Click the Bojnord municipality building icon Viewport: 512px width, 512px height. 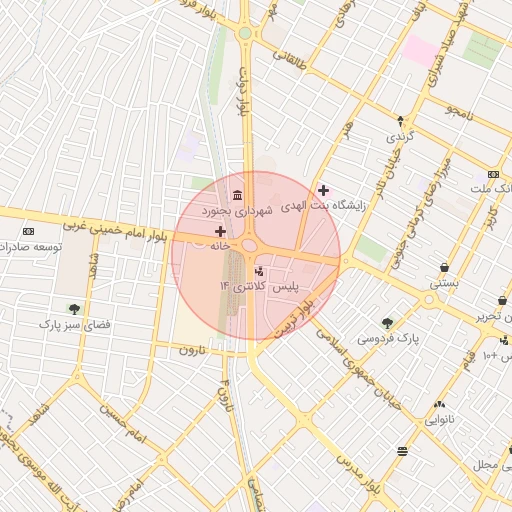pyautogui.click(x=238, y=195)
